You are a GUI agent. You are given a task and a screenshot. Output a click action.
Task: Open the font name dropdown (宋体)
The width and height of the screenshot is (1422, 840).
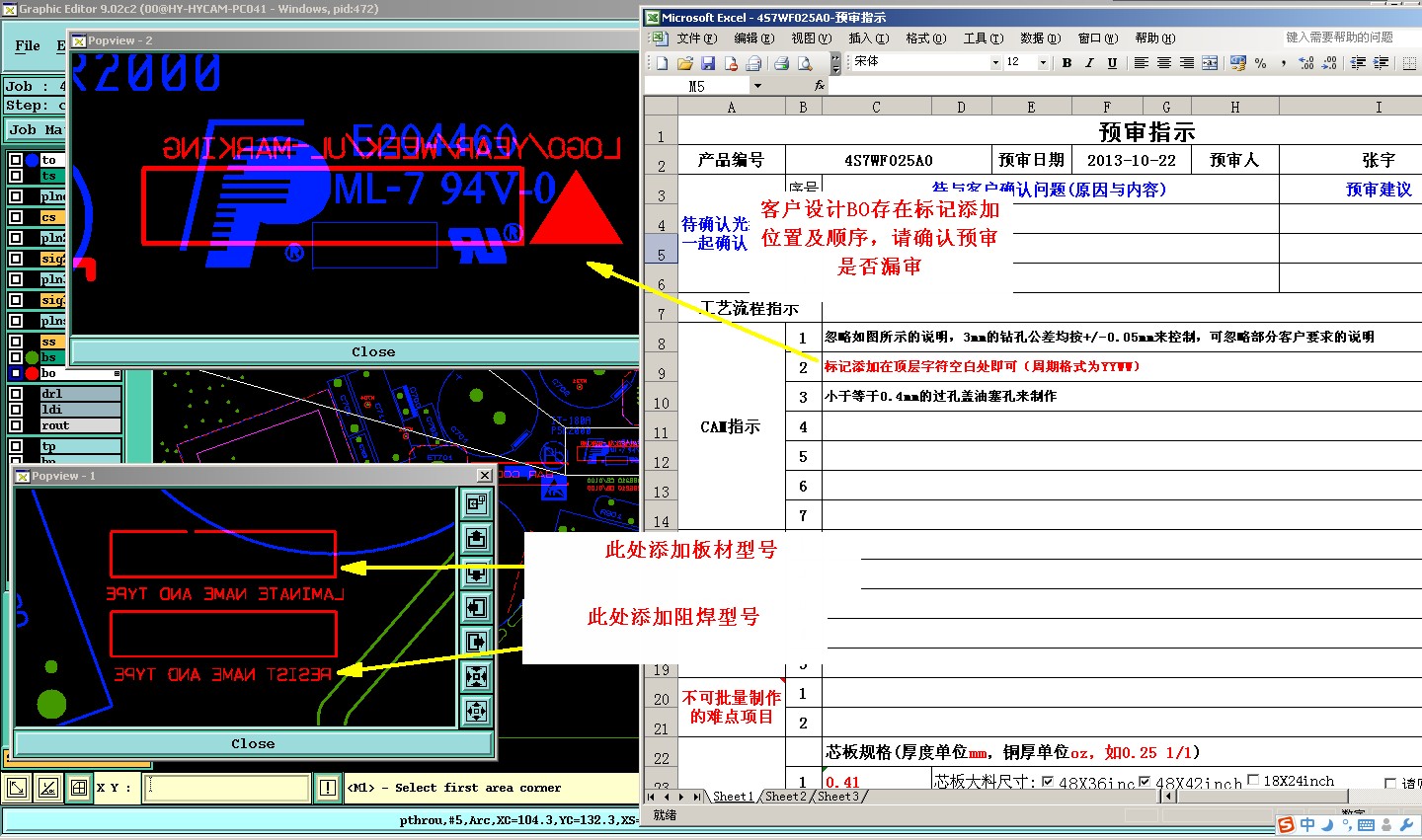(x=995, y=63)
